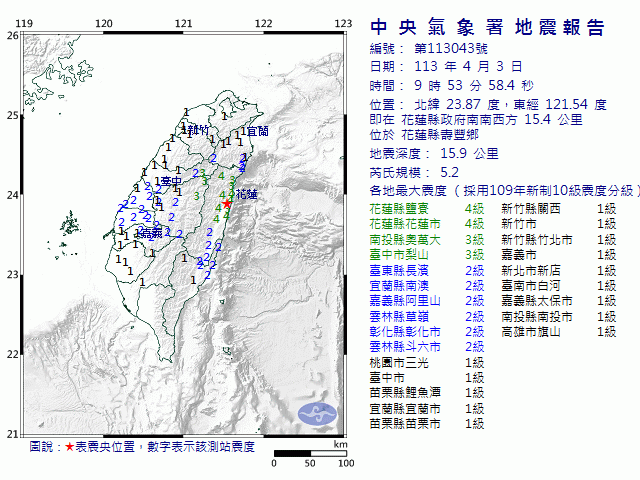Viewport: 640px width, 480px height.
Task: Select Richter magnitude value 5.2
Action: point(449,173)
